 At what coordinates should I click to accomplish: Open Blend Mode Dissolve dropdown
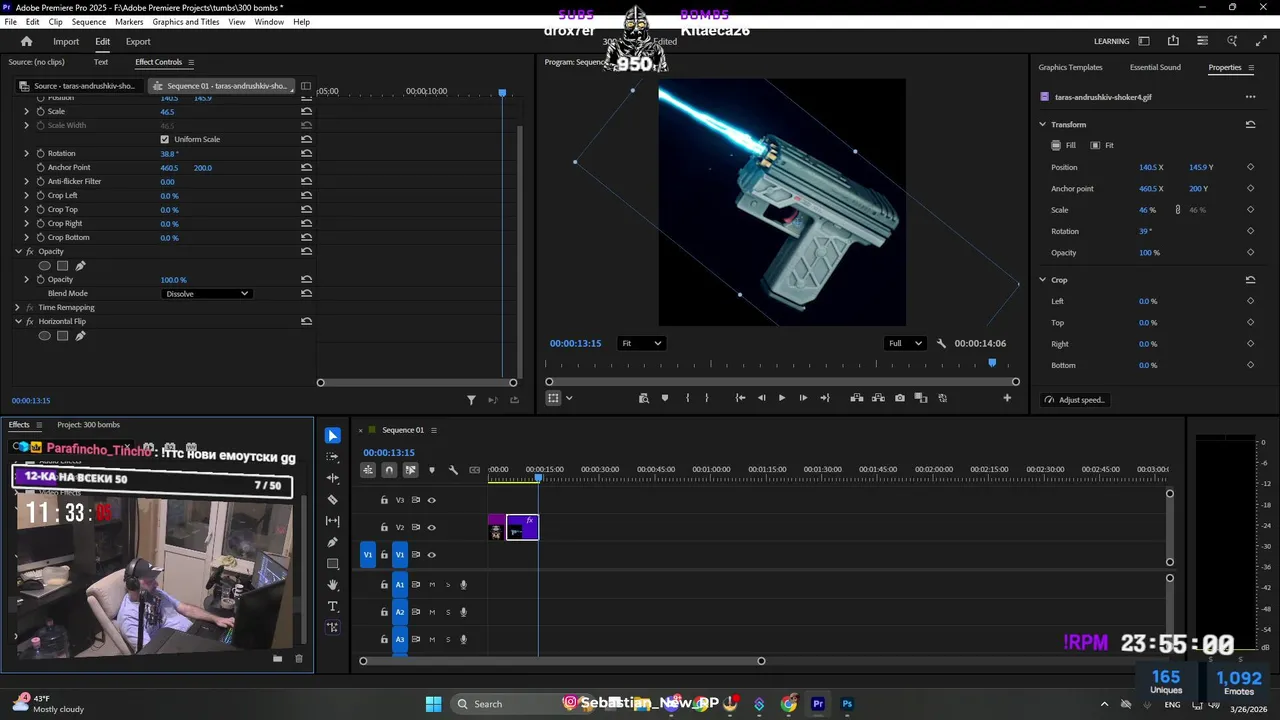click(207, 294)
